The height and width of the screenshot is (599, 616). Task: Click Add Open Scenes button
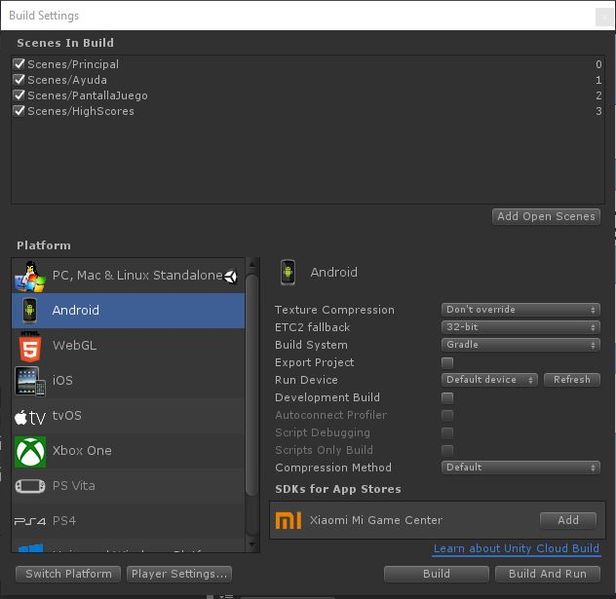click(x=546, y=216)
